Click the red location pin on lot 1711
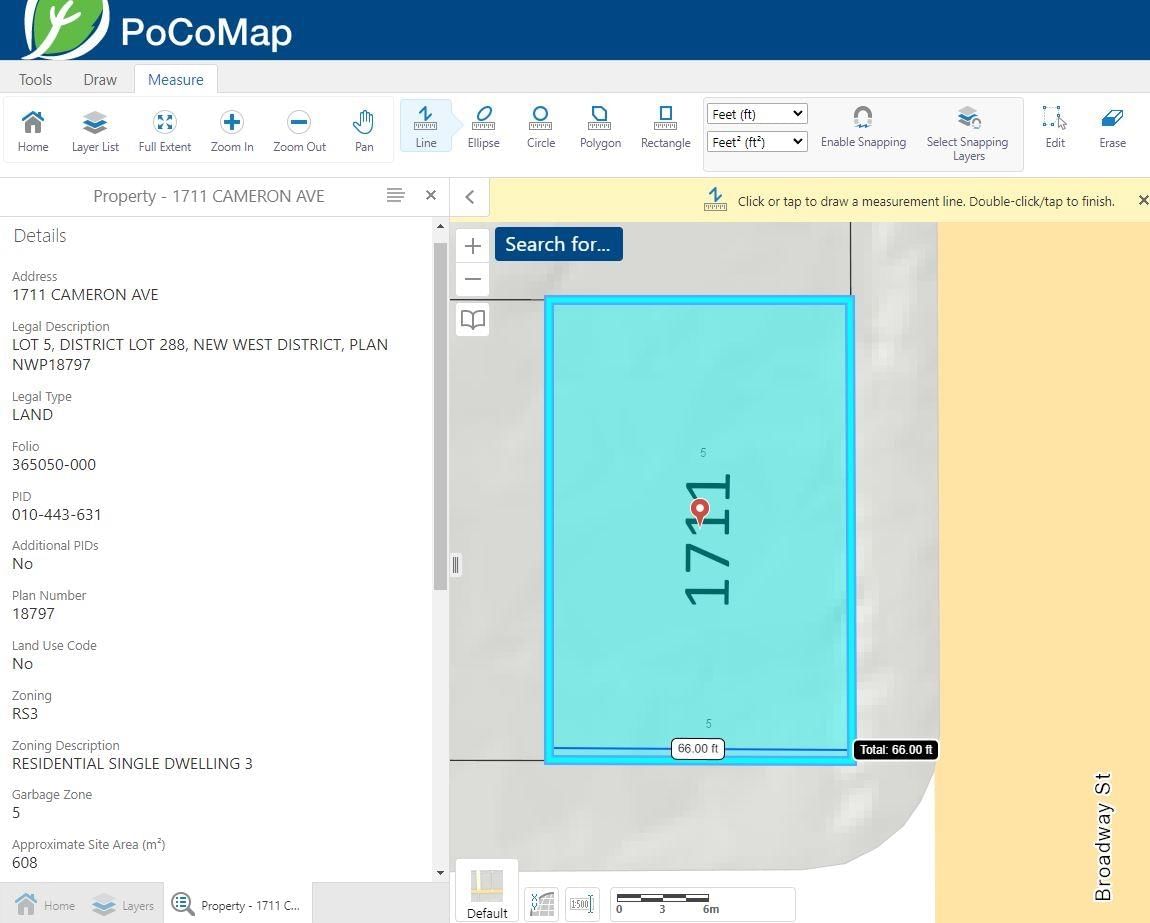The image size is (1150, 923). 700,511
